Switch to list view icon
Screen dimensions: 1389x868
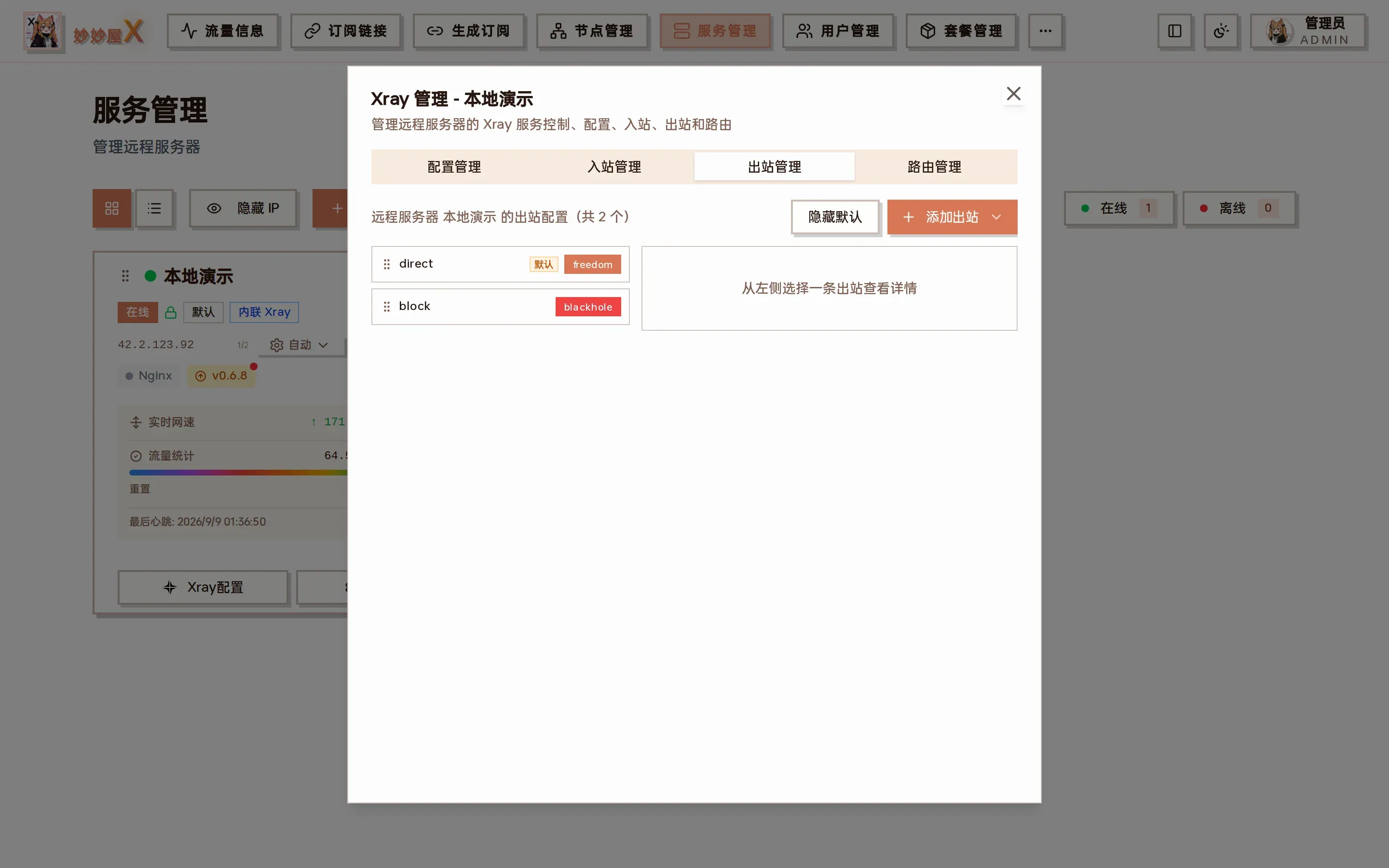(x=154, y=208)
